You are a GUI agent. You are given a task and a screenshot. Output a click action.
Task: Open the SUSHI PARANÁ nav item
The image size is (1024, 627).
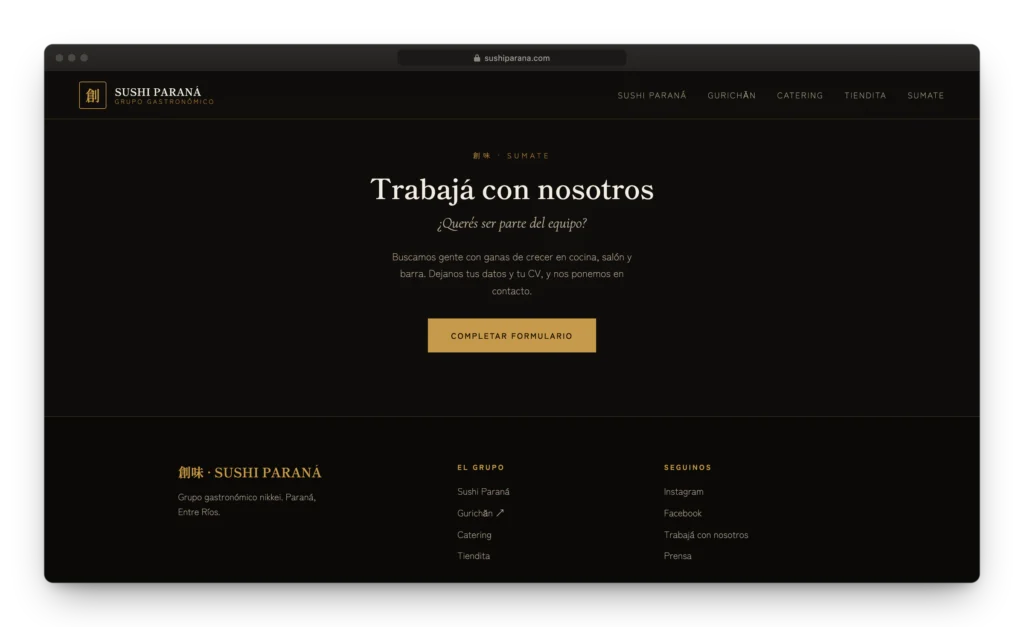click(x=652, y=95)
